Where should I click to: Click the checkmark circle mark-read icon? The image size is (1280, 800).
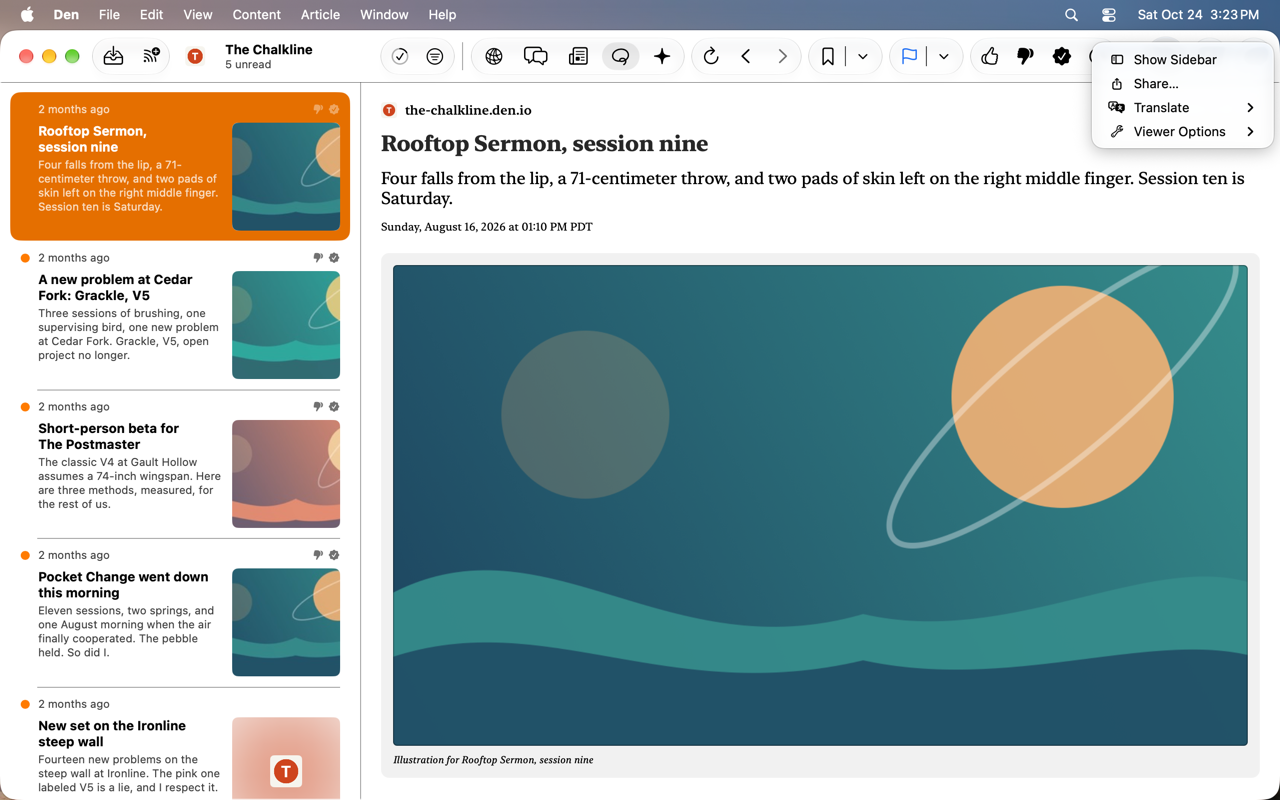click(x=400, y=57)
